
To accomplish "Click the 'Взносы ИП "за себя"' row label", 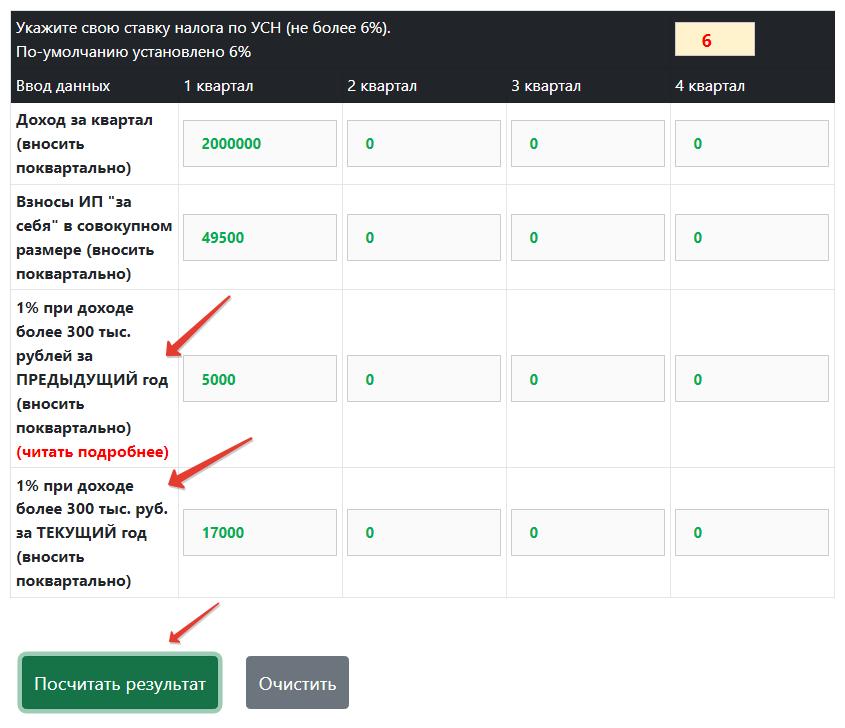I will point(94,238).
